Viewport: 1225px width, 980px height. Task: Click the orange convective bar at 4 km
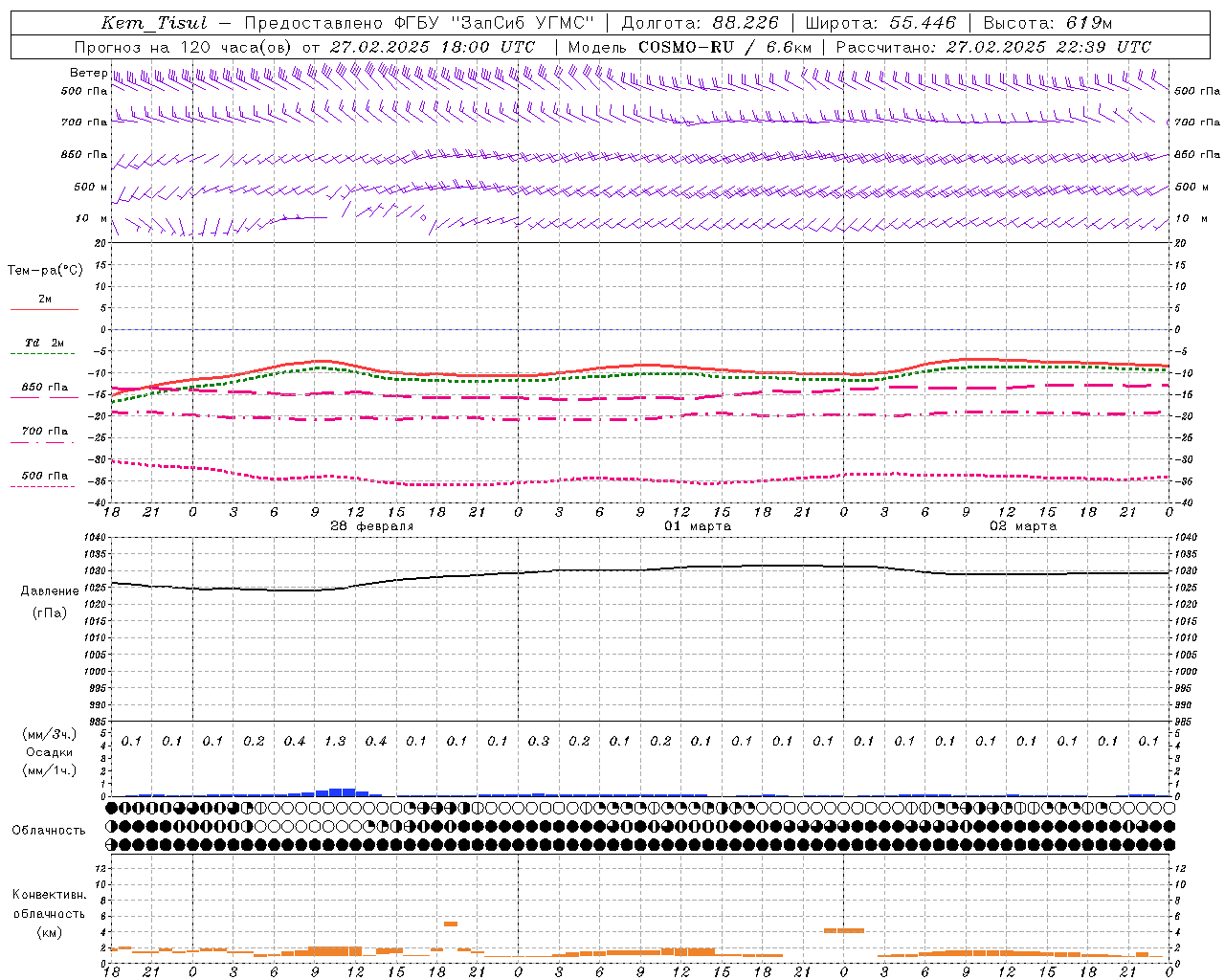point(844,930)
